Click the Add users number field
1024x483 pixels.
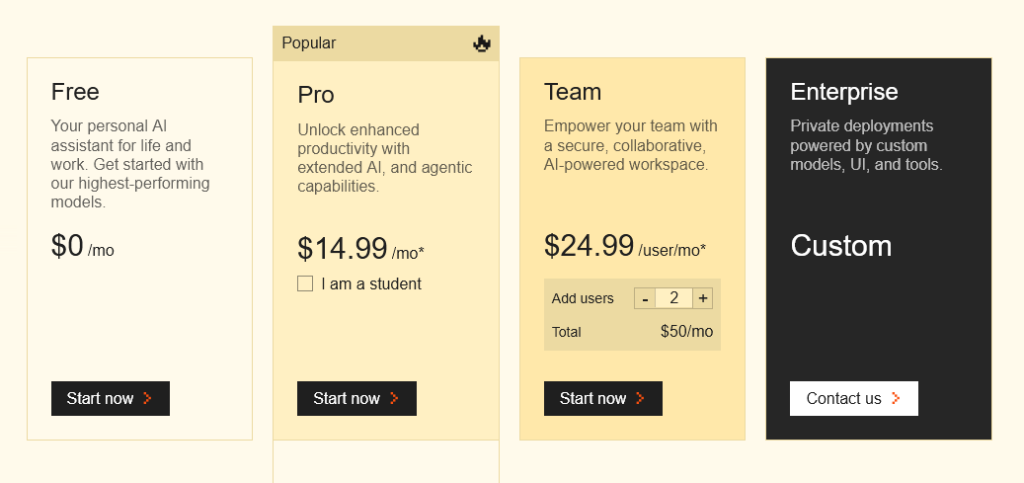coord(674,299)
